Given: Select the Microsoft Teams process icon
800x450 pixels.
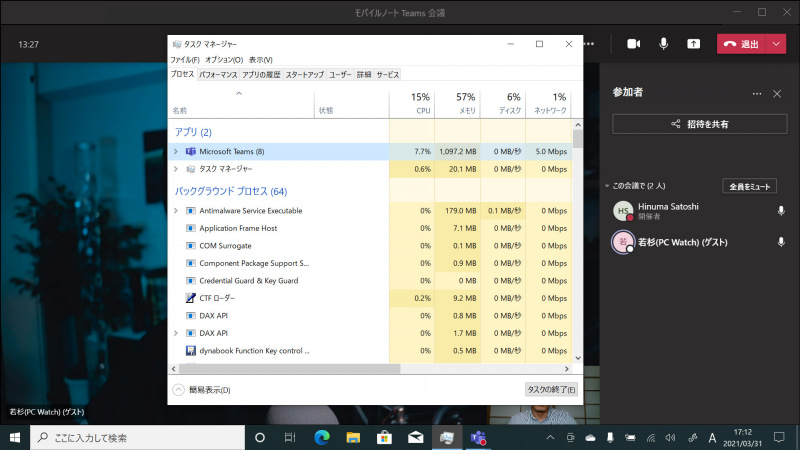Looking at the screenshot, I should coord(190,152).
